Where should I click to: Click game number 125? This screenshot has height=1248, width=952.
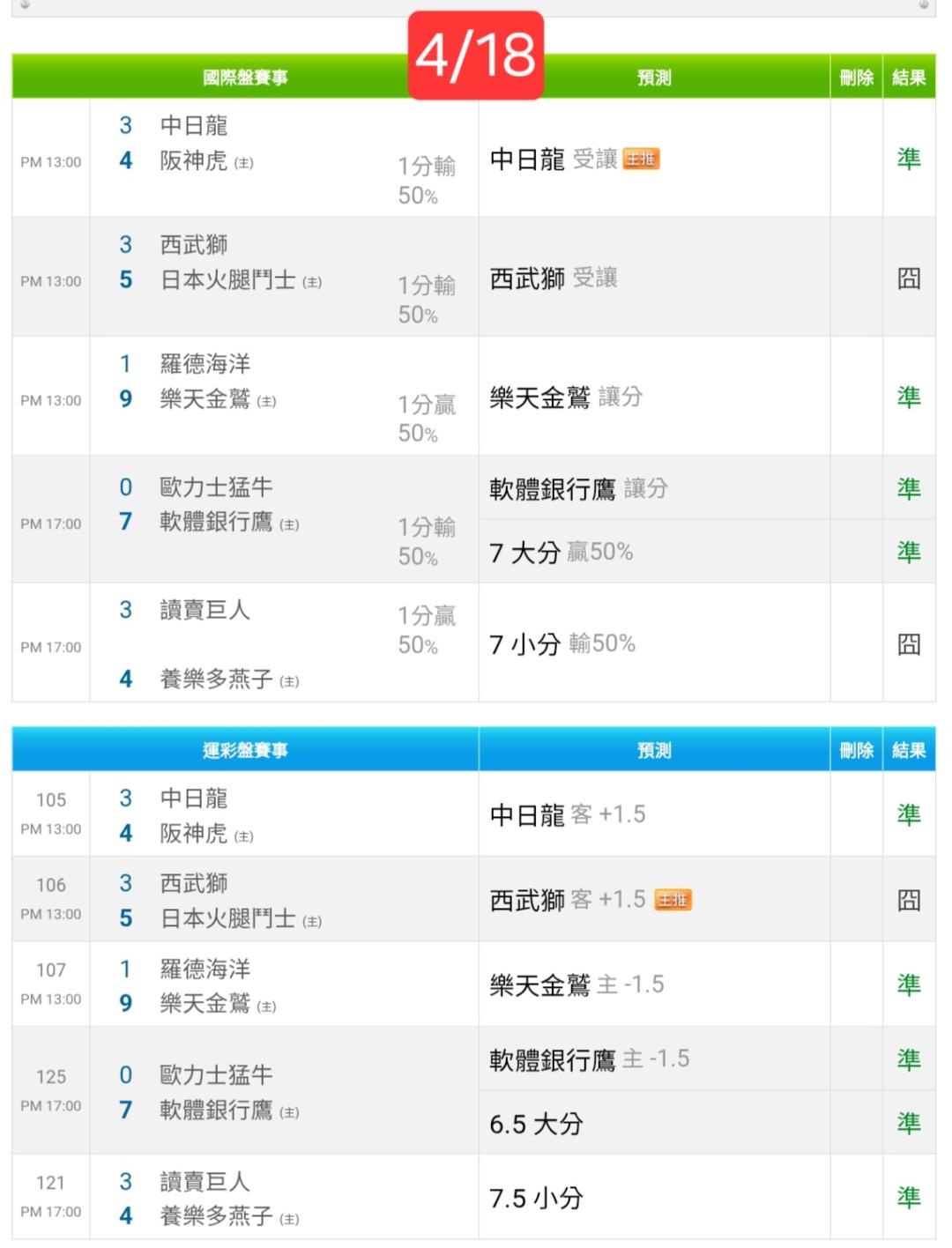51,1076
